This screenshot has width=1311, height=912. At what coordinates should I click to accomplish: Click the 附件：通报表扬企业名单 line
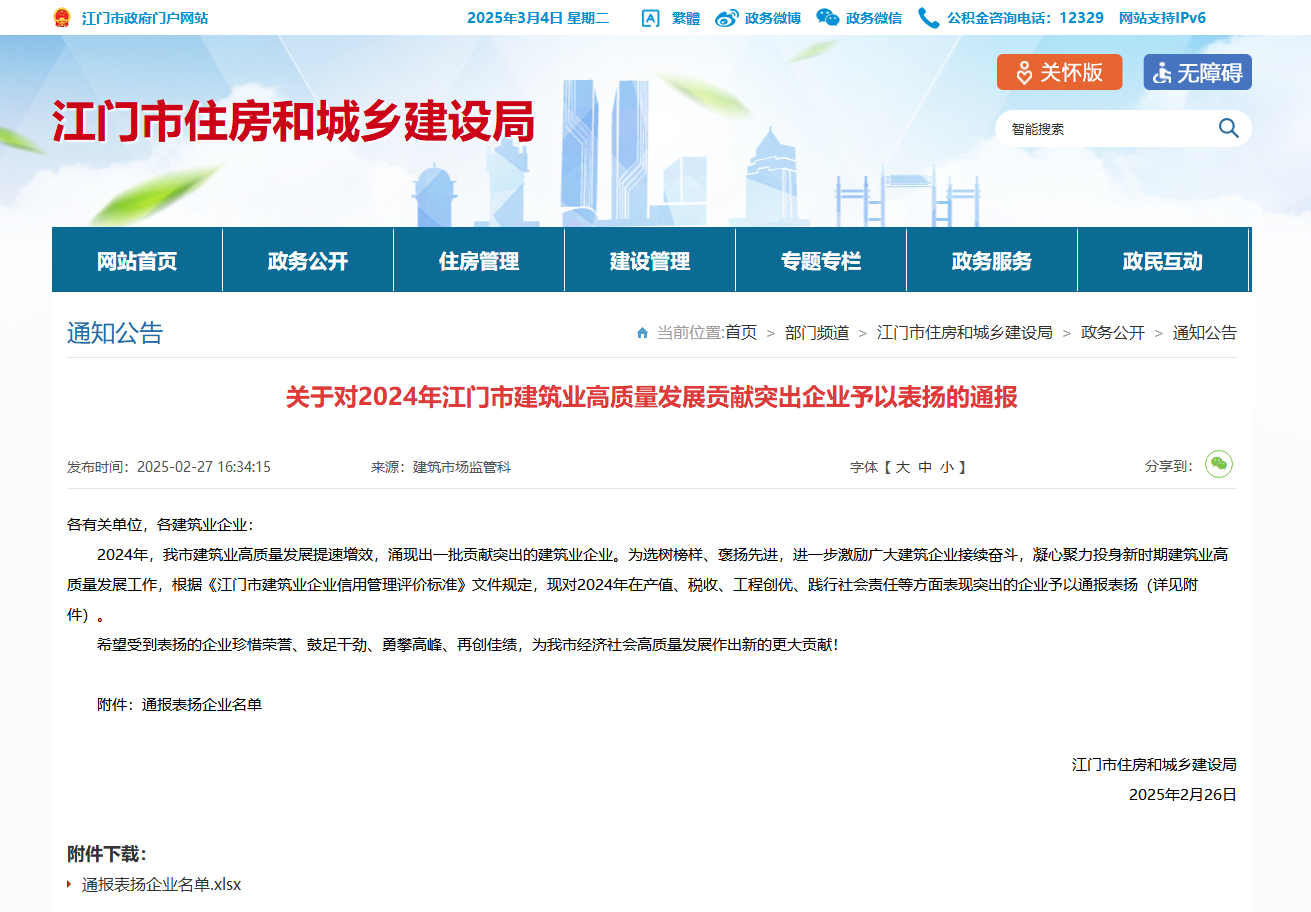(x=180, y=705)
